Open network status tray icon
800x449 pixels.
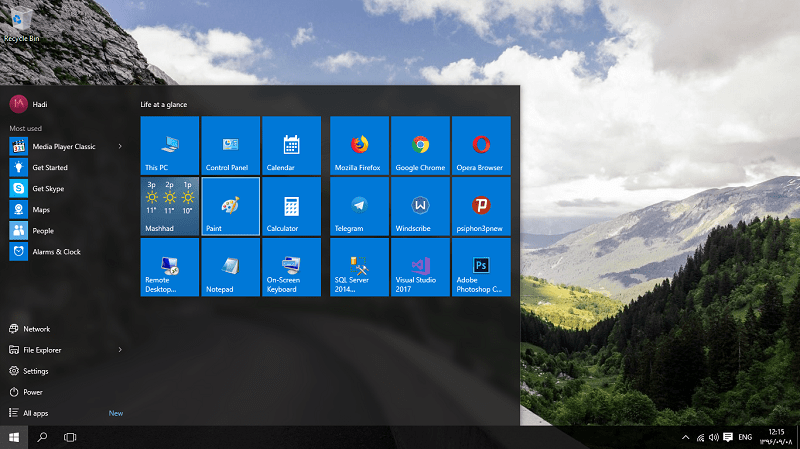point(701,437)
